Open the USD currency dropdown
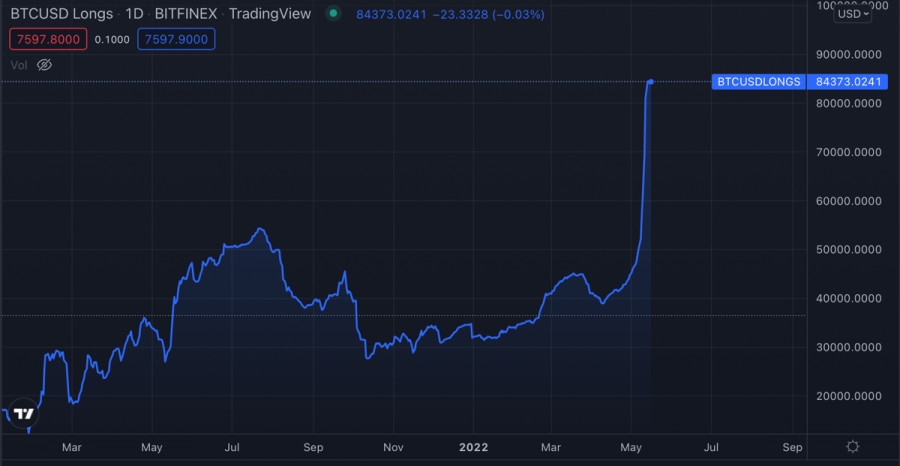Viewport: 900px width, 466px height. (852, 14)
